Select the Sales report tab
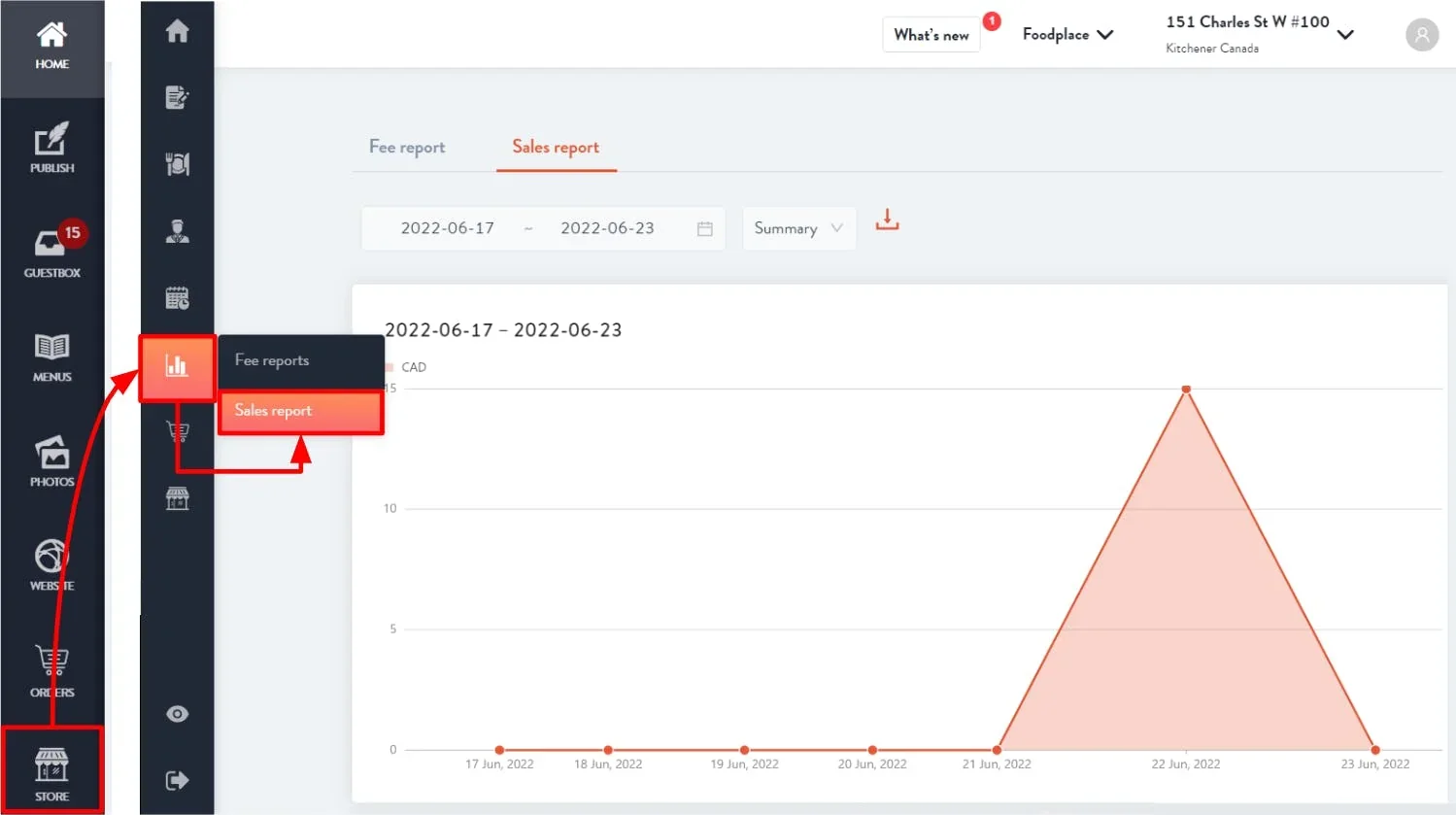Image resolution: width=1456 pixels, height=815 pixels. 556,148
